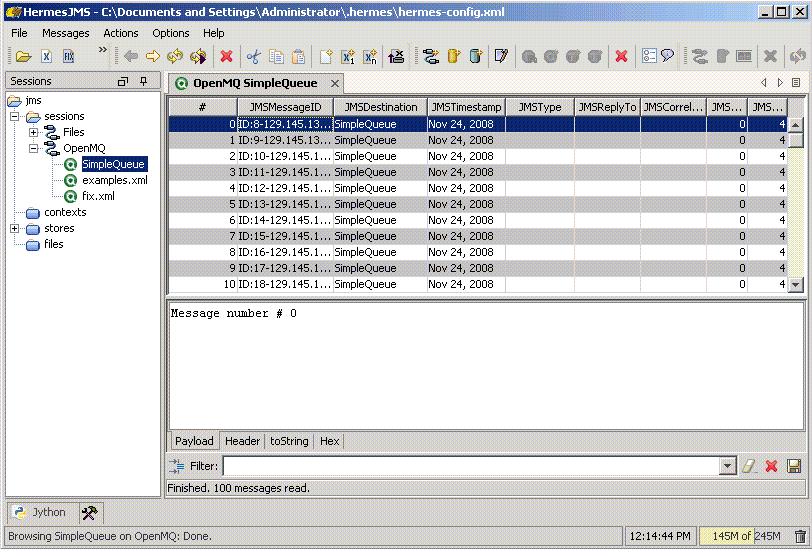Viewport: 812px width, 549px height.
Task: Clear the filter with the eraser icon
Action: coord(749,466)
